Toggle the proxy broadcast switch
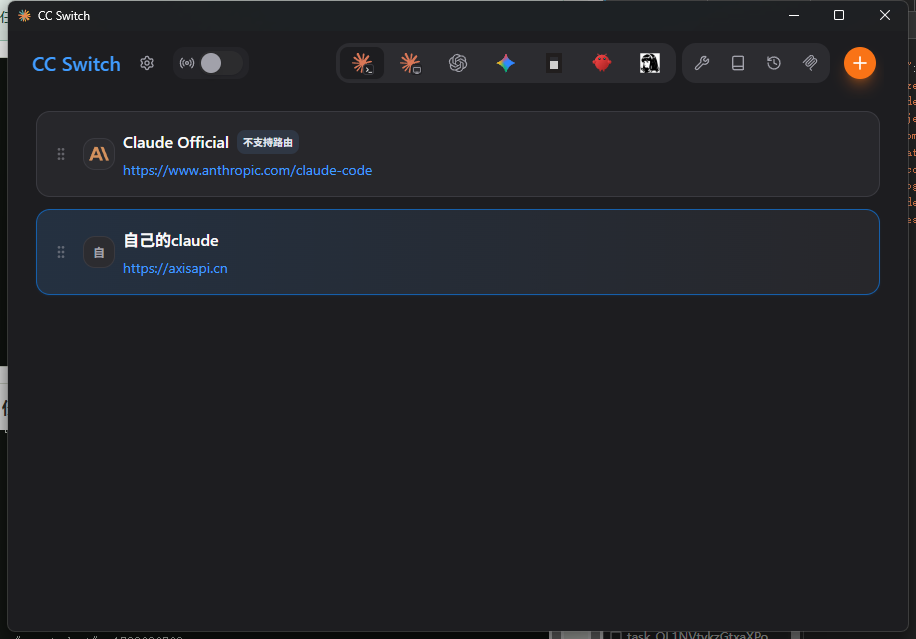 (x=221, y=63)
